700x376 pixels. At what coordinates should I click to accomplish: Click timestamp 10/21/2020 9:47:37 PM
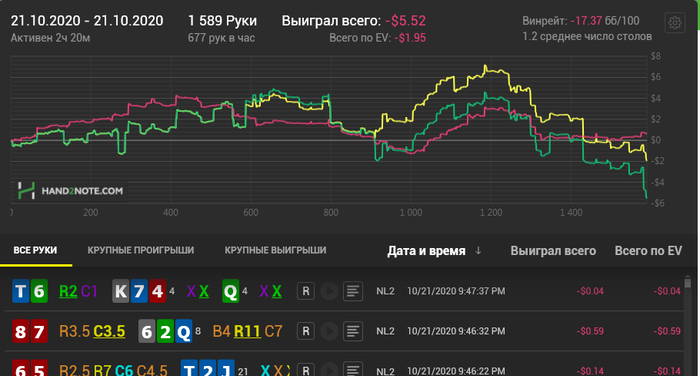pyautogui.click(x=456, y=291)
